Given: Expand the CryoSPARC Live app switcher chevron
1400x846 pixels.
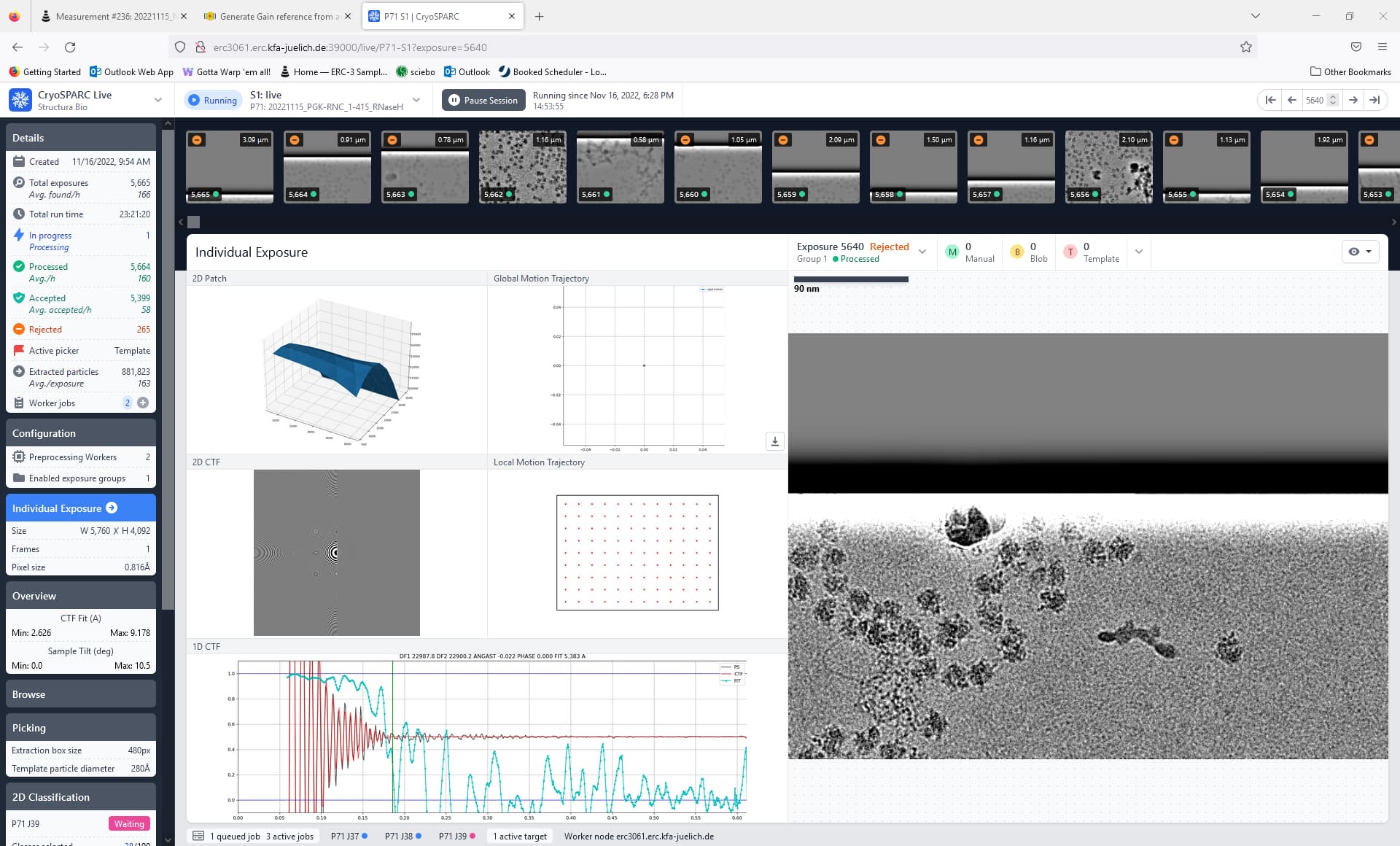Looking at the screenshot, I should click(157, 100).
